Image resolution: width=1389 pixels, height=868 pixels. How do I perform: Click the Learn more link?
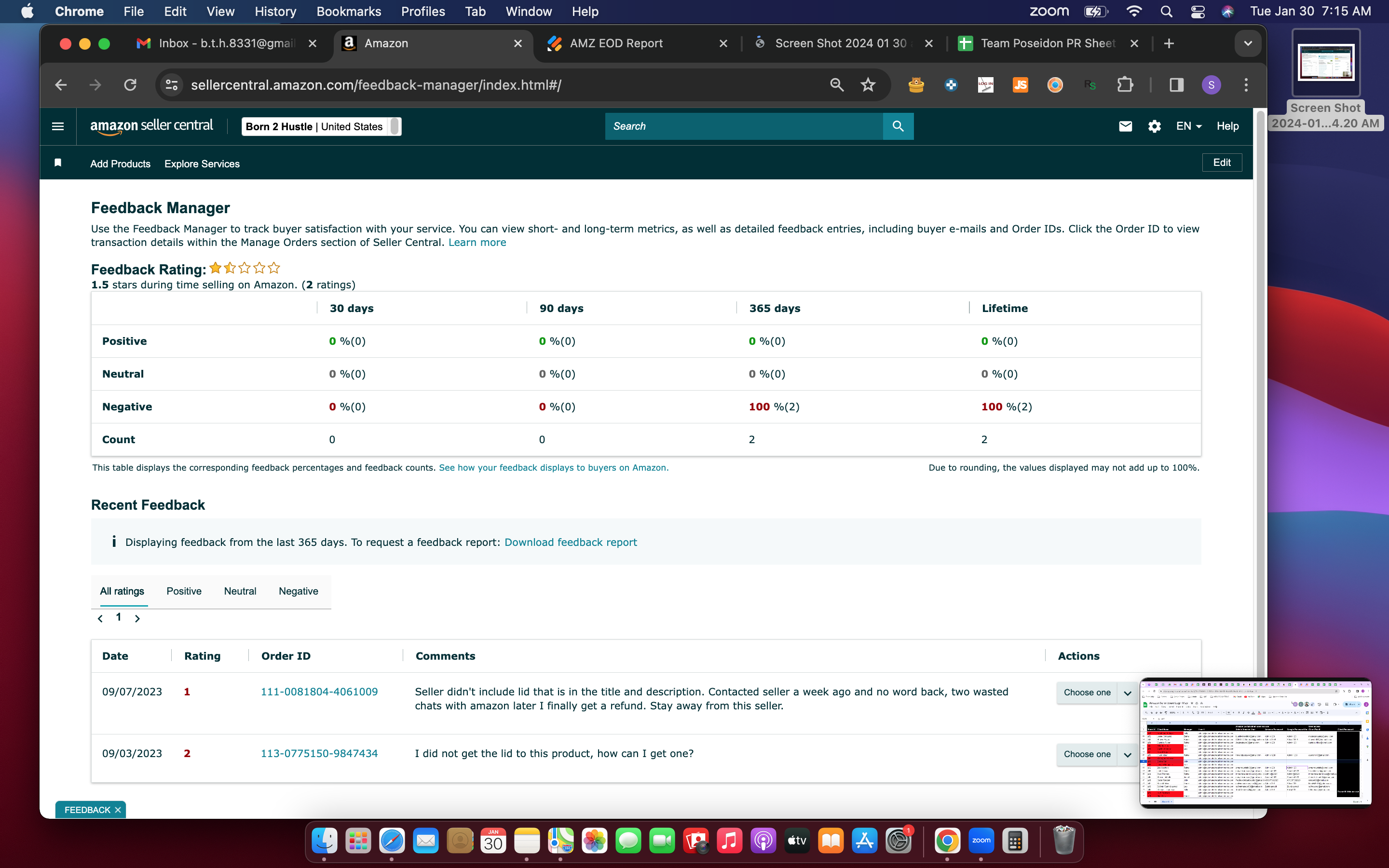[477, 243]
